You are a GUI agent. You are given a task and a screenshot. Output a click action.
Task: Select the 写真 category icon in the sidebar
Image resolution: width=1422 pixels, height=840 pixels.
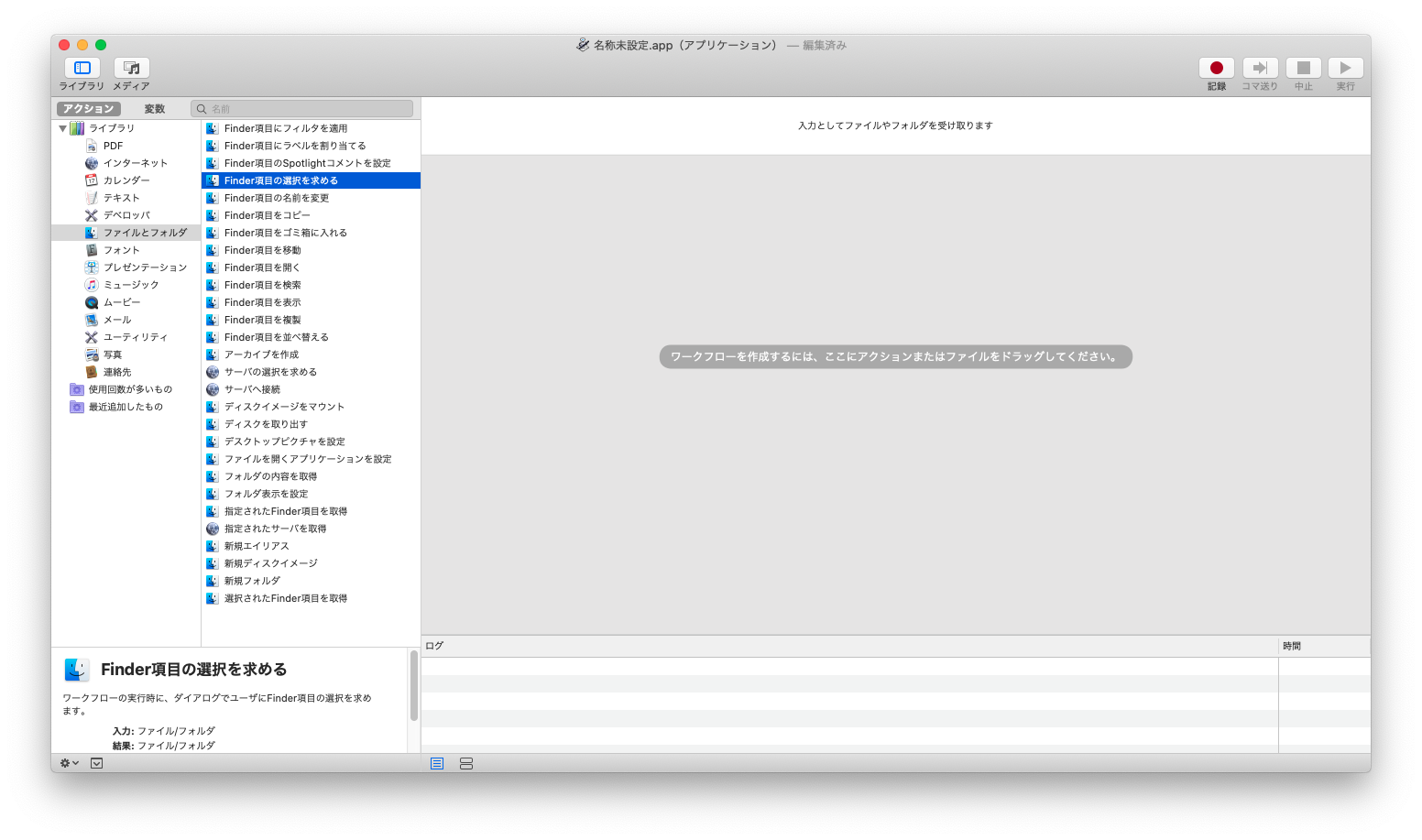pyautogui.click(x=92, y=354)
